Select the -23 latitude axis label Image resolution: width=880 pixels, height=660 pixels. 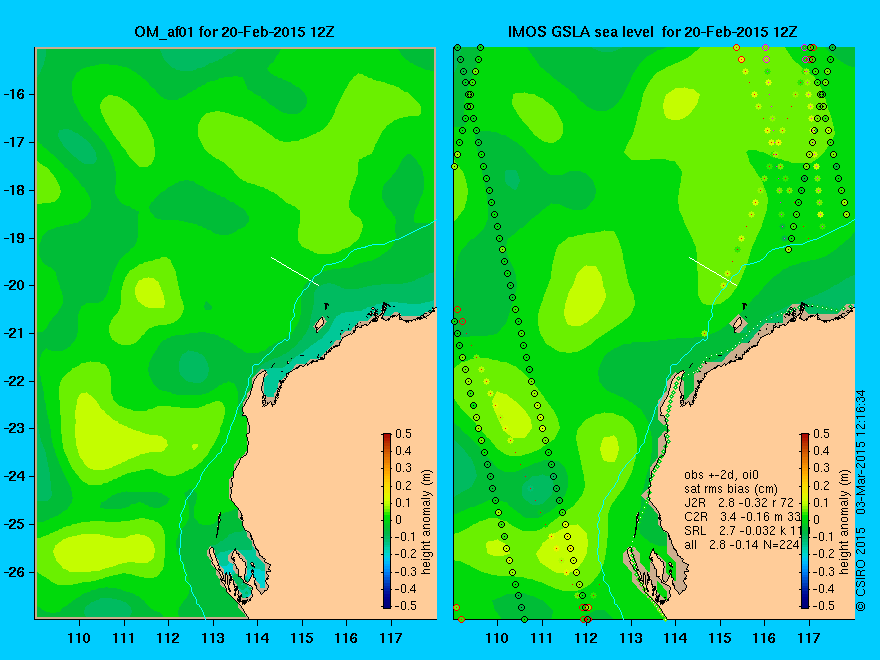(x=13, y=429)
